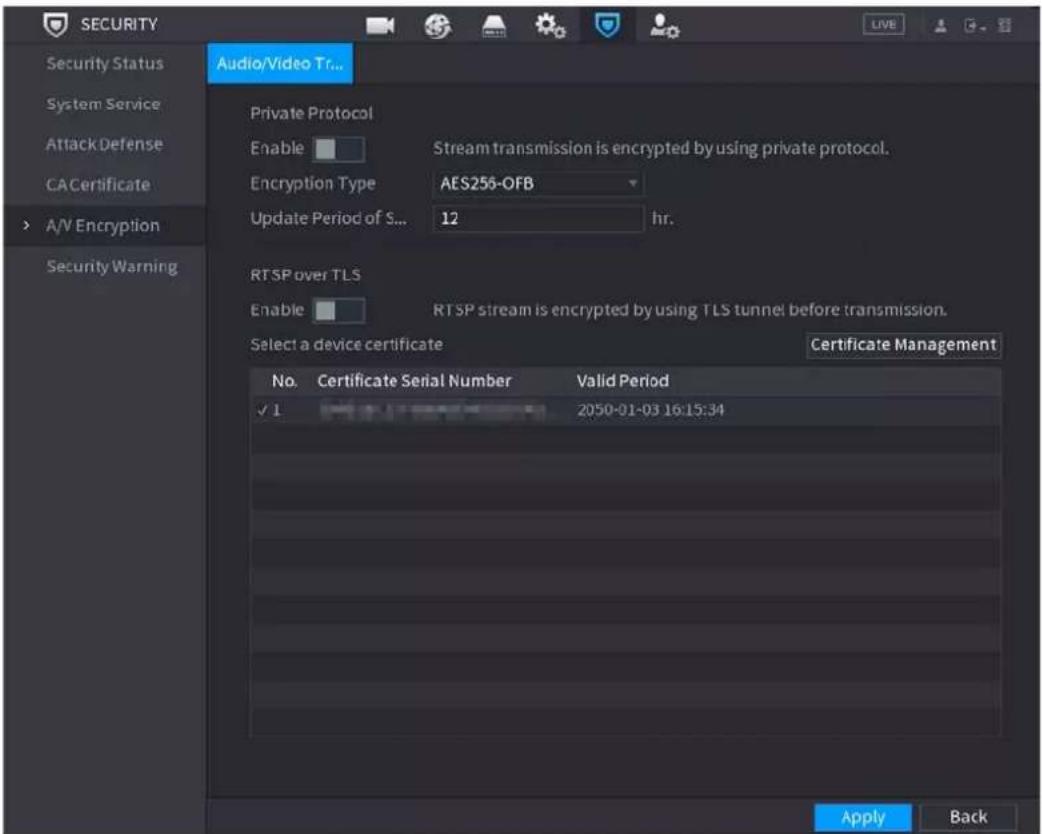Open Audio/Video Transmission tab

pos(280,64)
